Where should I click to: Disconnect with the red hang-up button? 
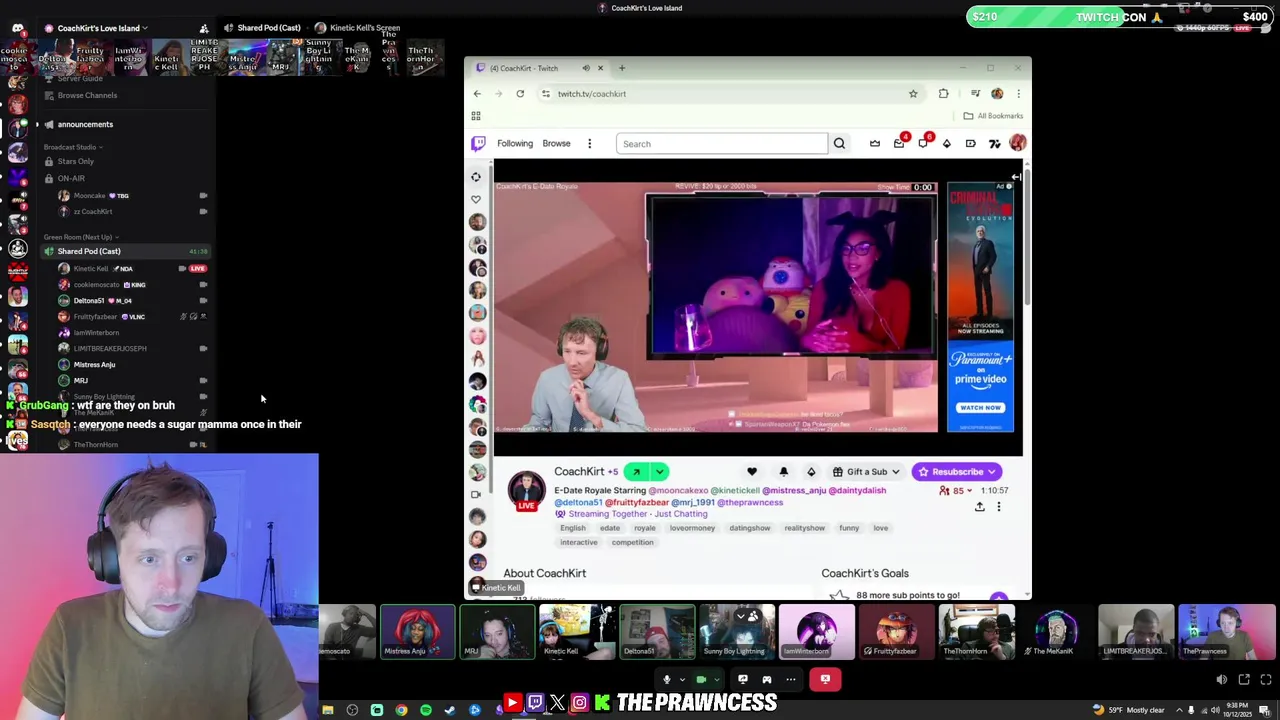[825, 679]
